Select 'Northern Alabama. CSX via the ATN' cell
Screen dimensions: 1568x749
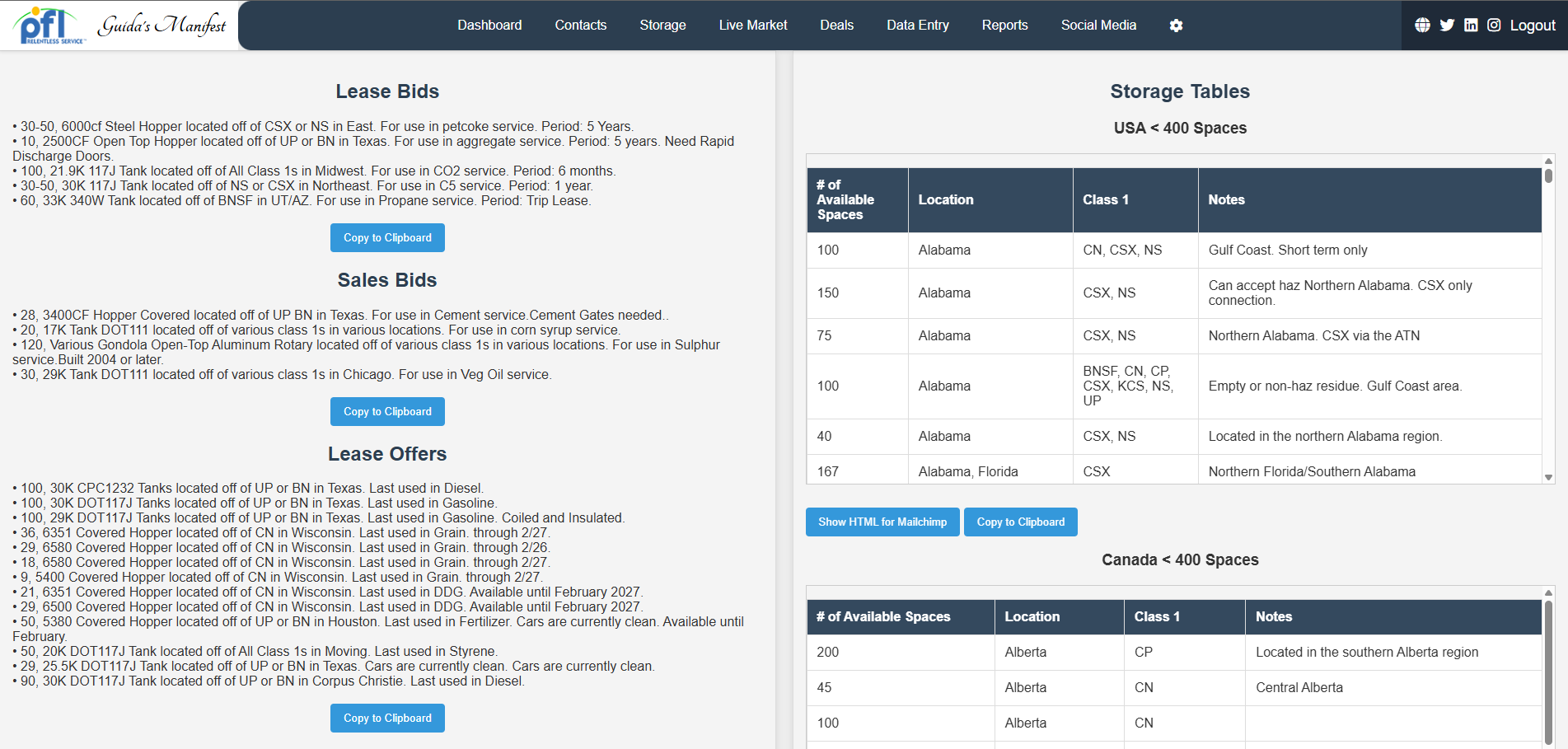point(1369,336)
